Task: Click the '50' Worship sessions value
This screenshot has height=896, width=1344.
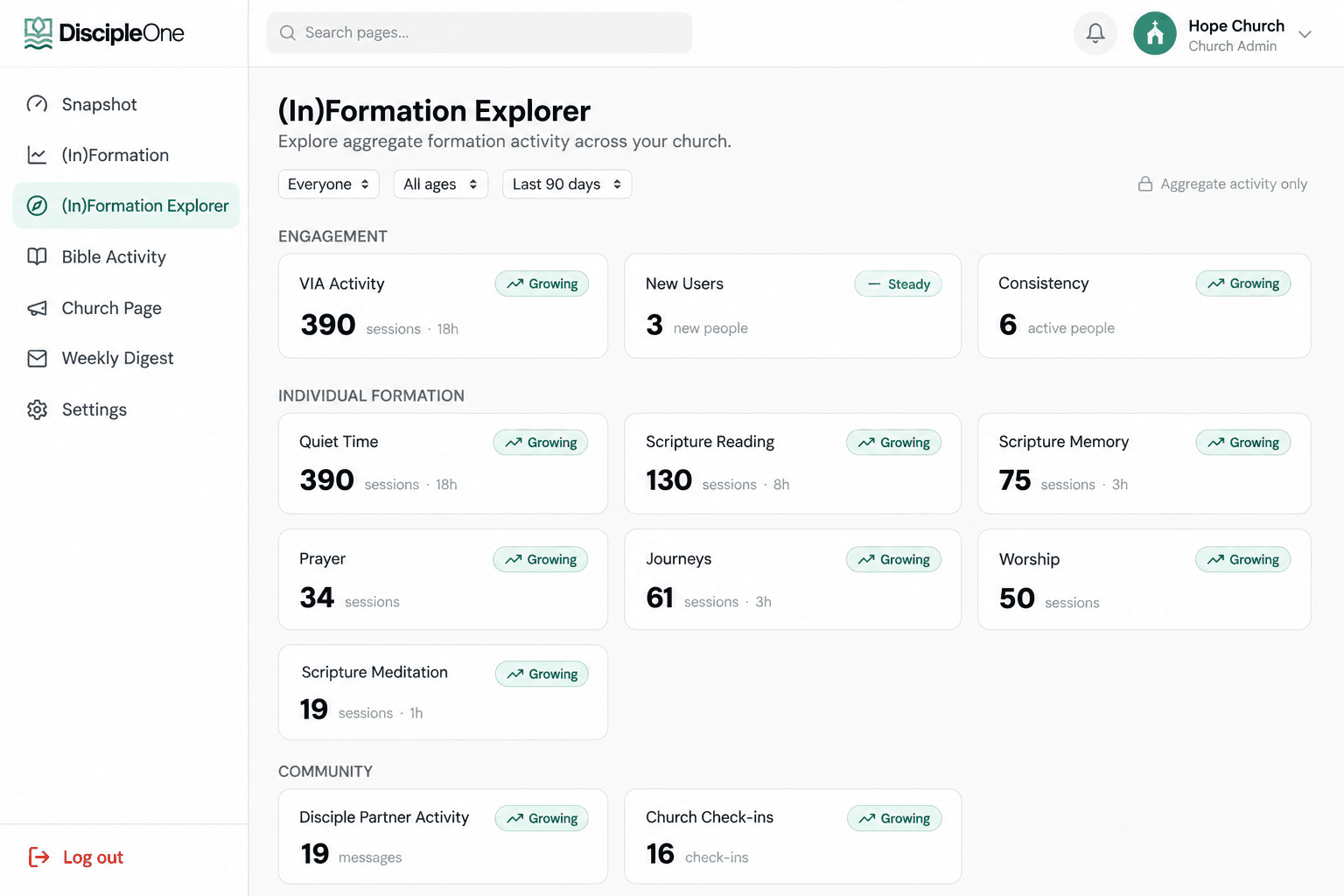Action: click(x=1017, y=598)
